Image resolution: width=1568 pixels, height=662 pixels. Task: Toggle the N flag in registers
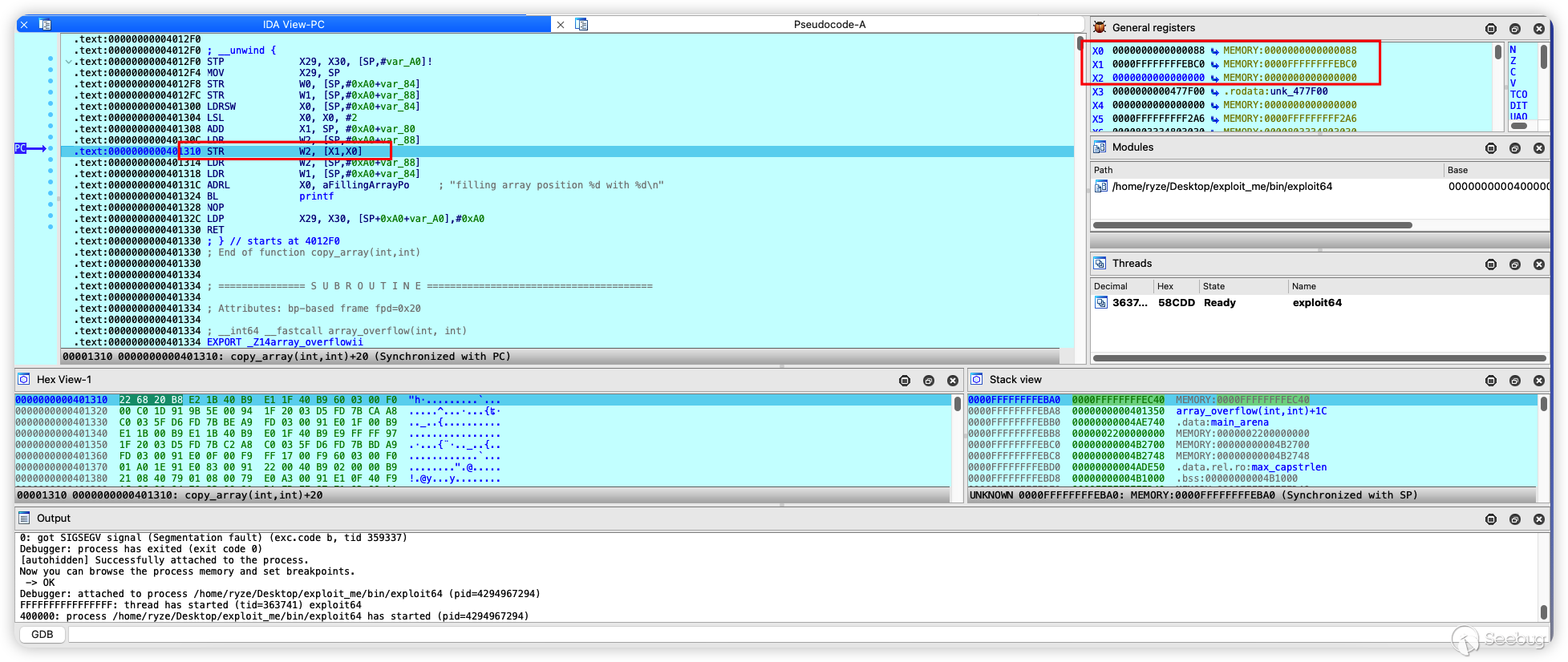(1513, 50)
